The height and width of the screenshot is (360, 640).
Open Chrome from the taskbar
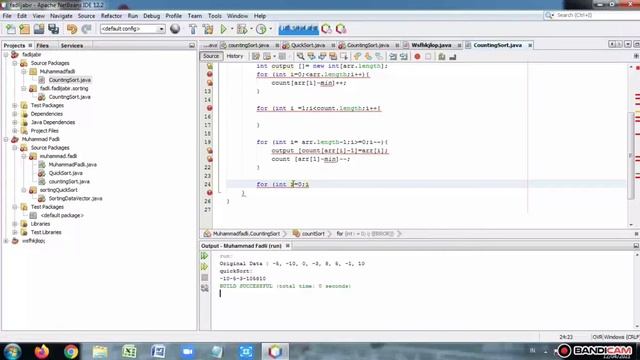(71, 351)
